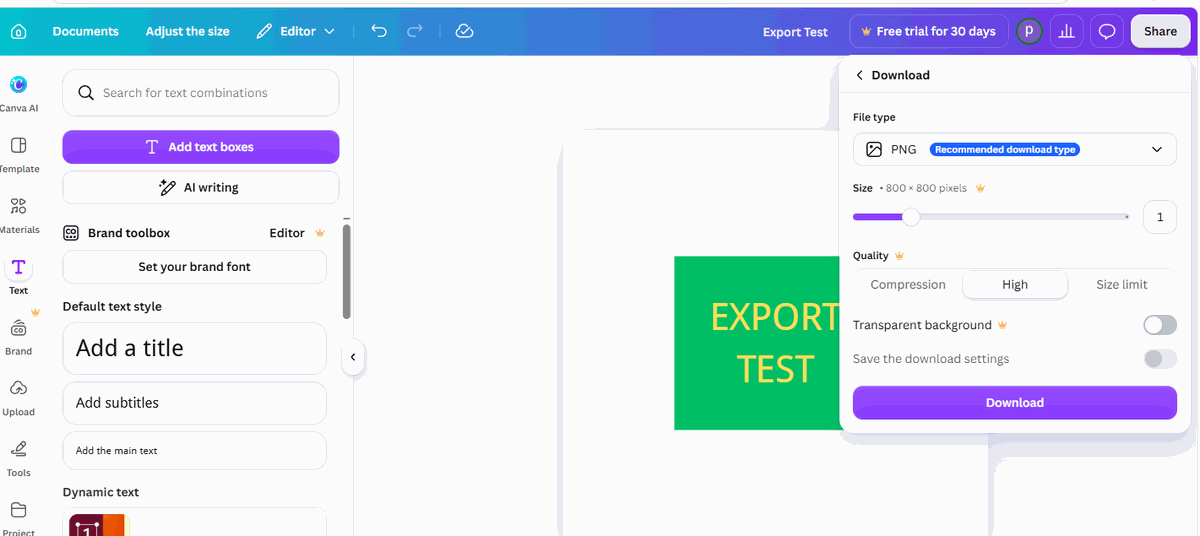
Task: Choose the dynamic text thumbnail
Action: [97, 524]
